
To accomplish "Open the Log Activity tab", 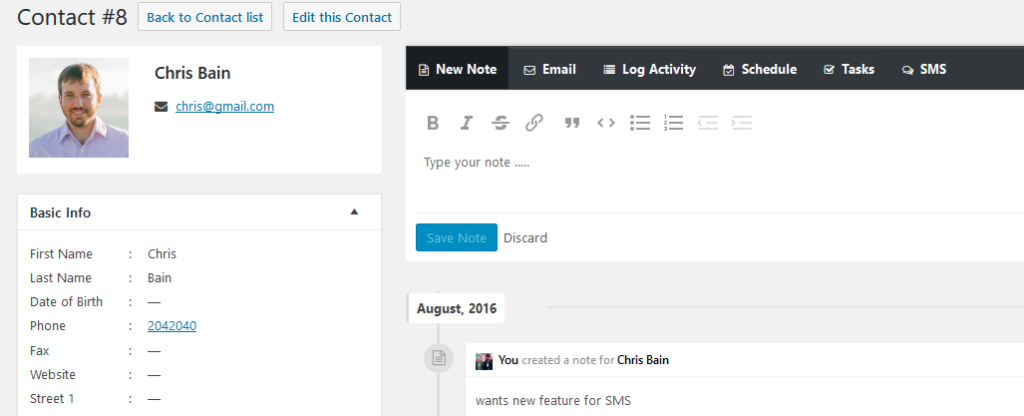I will click(x=650, y=69).
